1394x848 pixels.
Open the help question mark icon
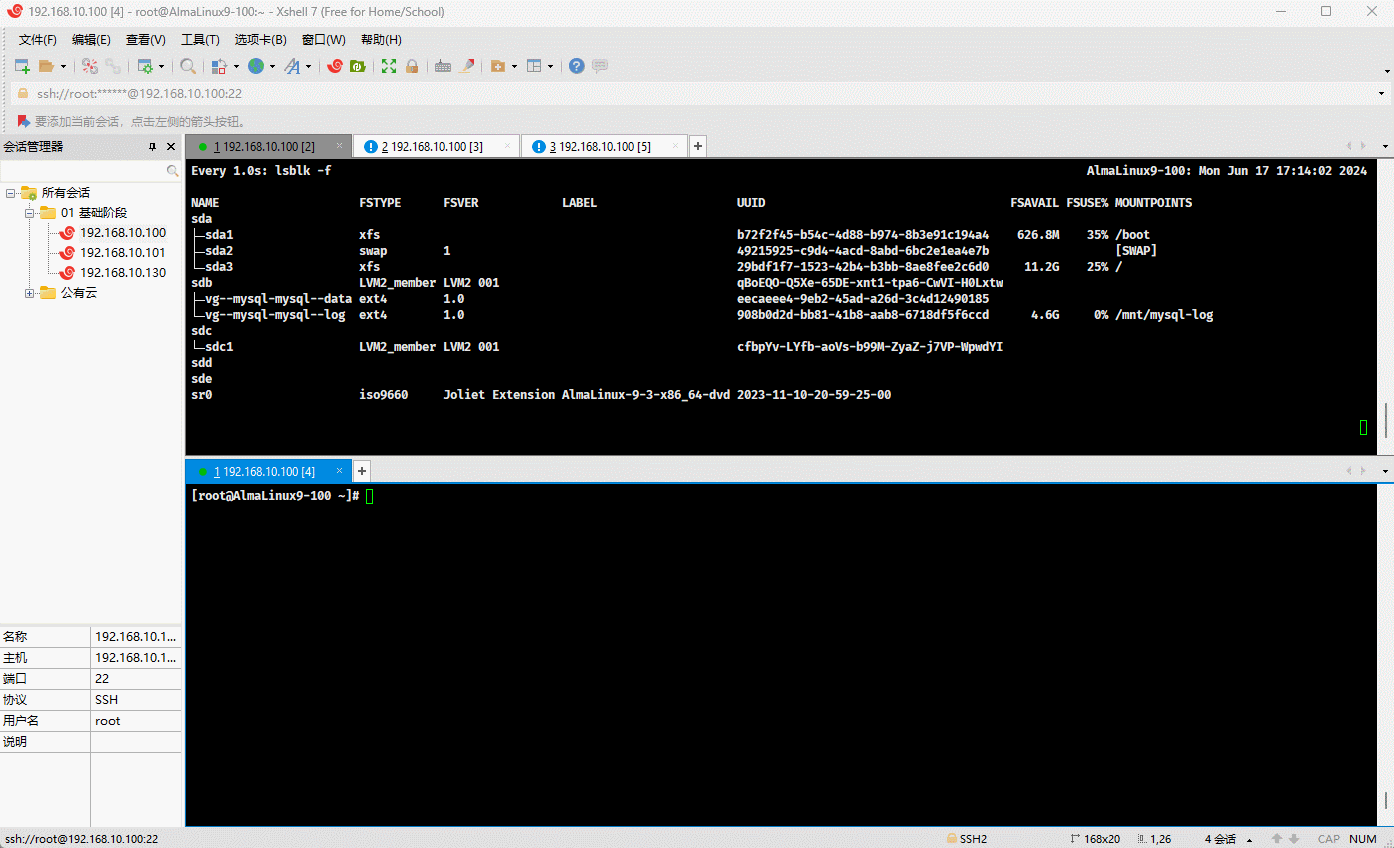tap(576, 66)
